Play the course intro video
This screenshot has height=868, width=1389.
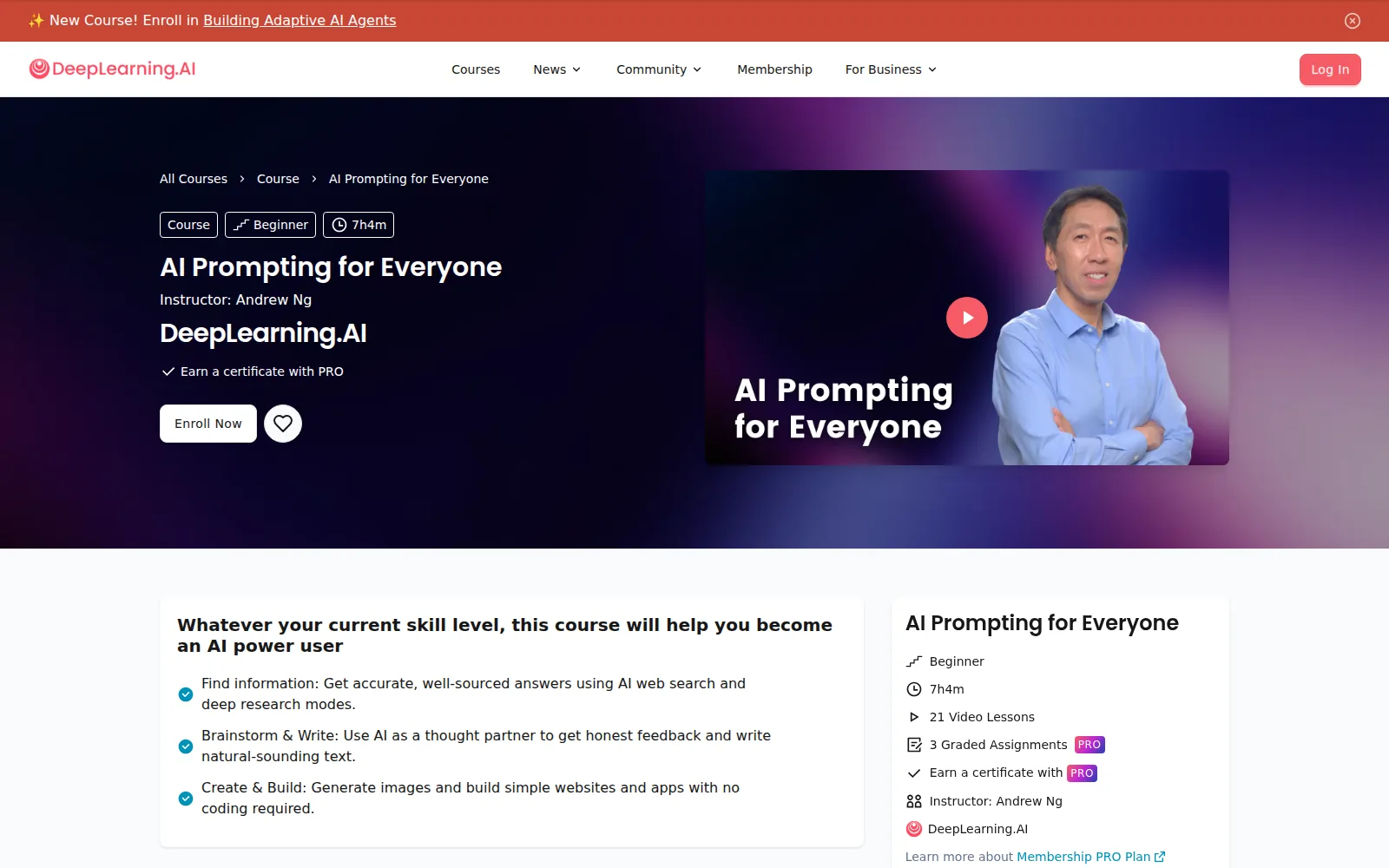[x=967, y=318]
